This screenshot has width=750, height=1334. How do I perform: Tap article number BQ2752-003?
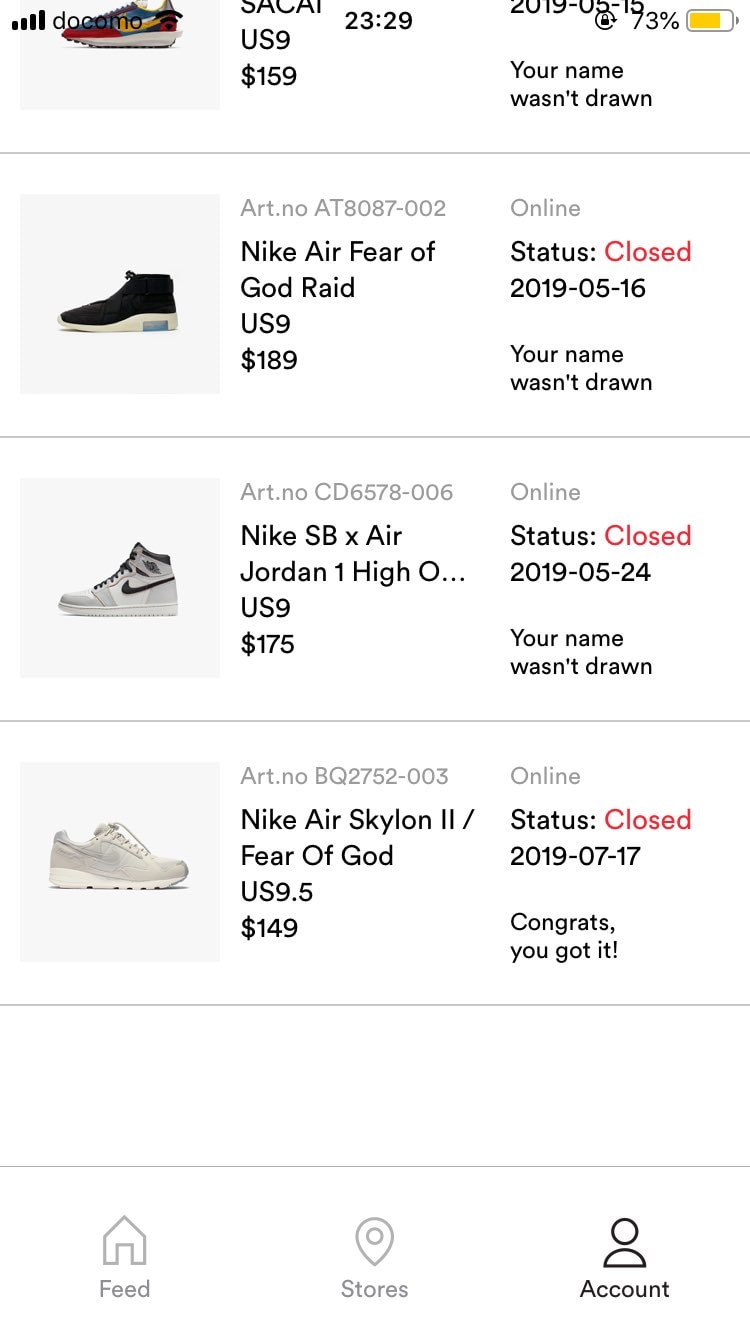[344, 776]
